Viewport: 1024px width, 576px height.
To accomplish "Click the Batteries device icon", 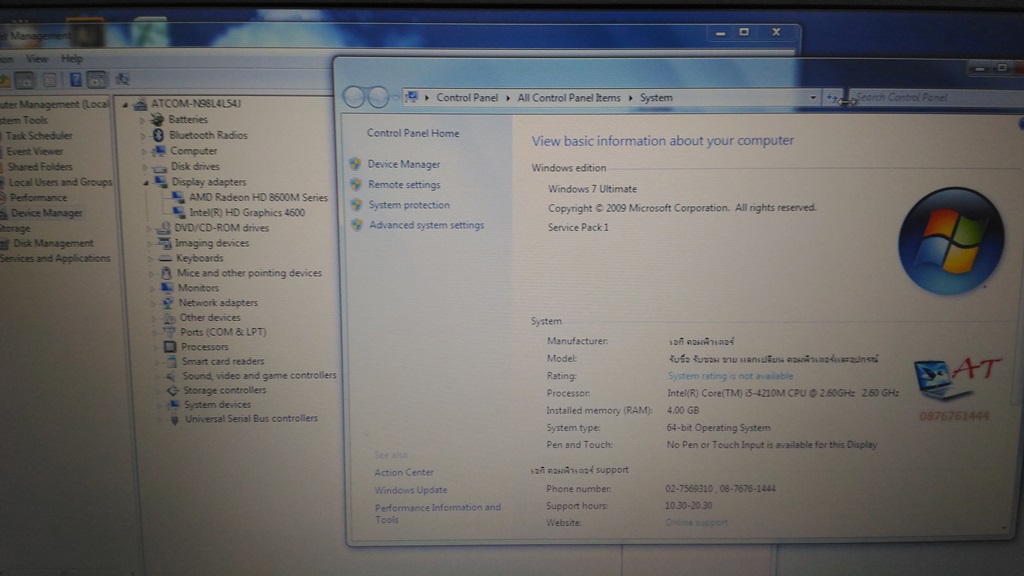I will click(x=159, y=120).
